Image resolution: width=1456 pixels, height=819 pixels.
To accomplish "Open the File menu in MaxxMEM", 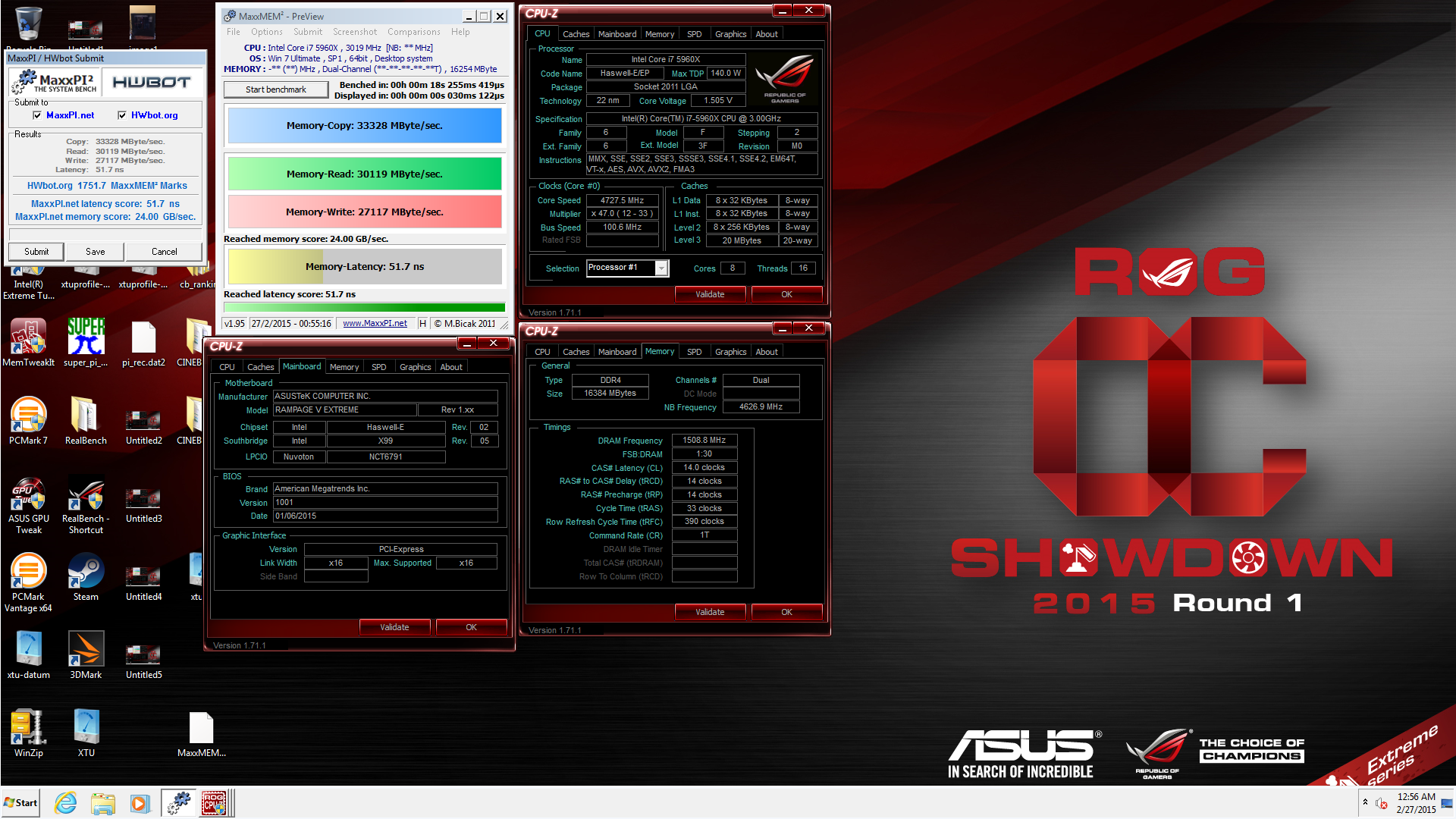I will pos(234,32).
